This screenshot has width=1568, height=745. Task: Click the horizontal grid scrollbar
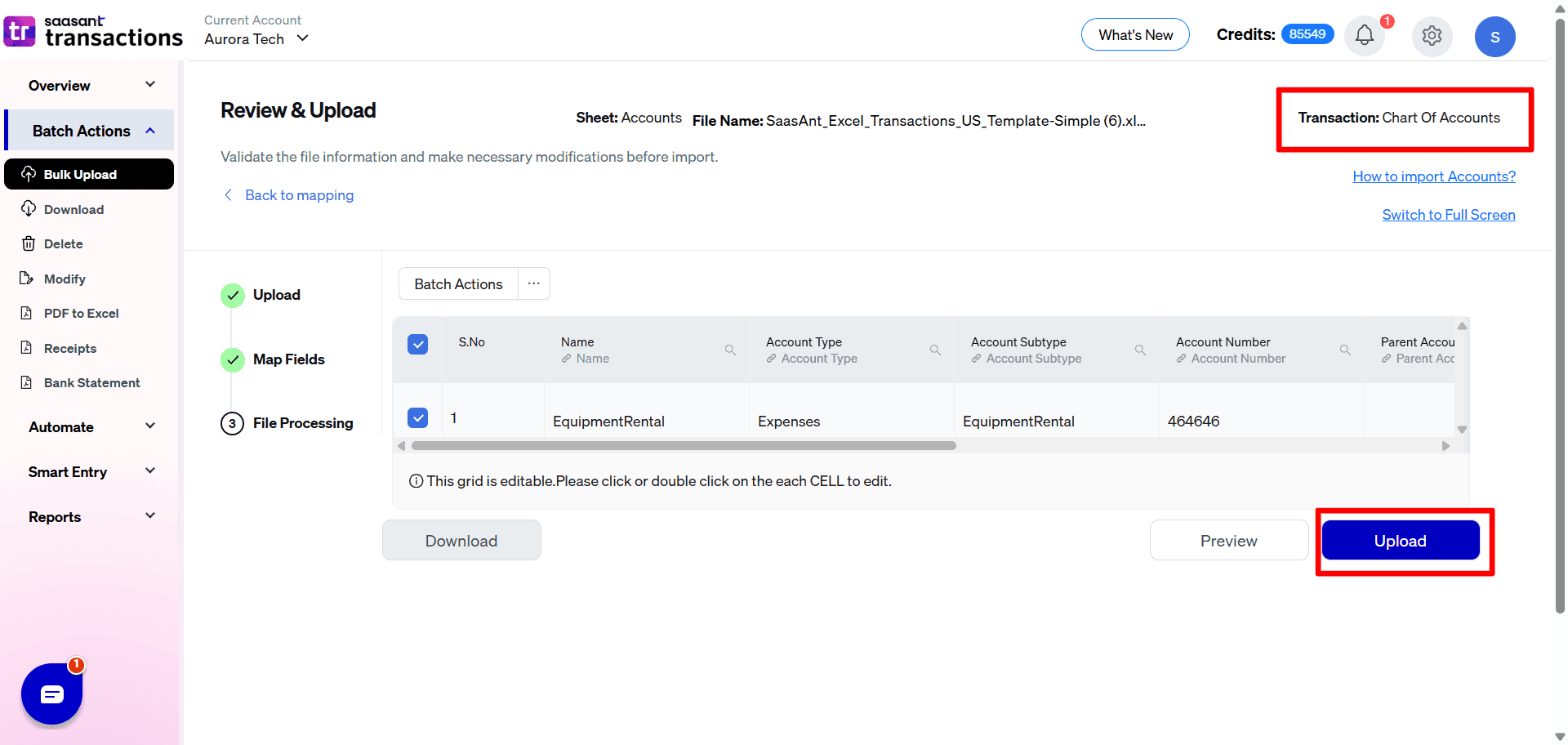click(684, 446)
